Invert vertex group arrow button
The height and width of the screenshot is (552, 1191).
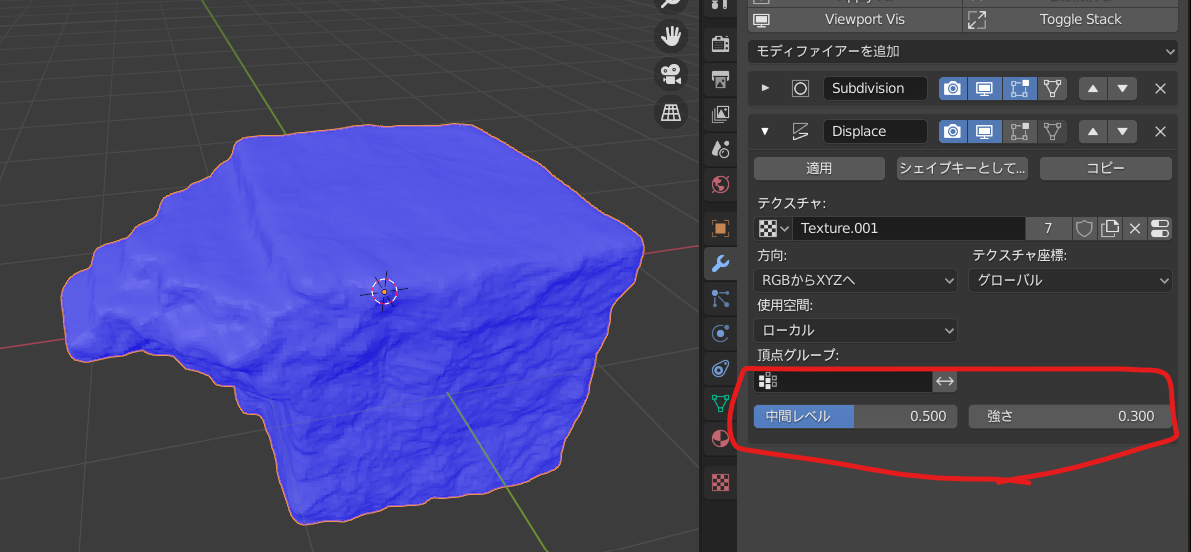click(x=944, y=381)
